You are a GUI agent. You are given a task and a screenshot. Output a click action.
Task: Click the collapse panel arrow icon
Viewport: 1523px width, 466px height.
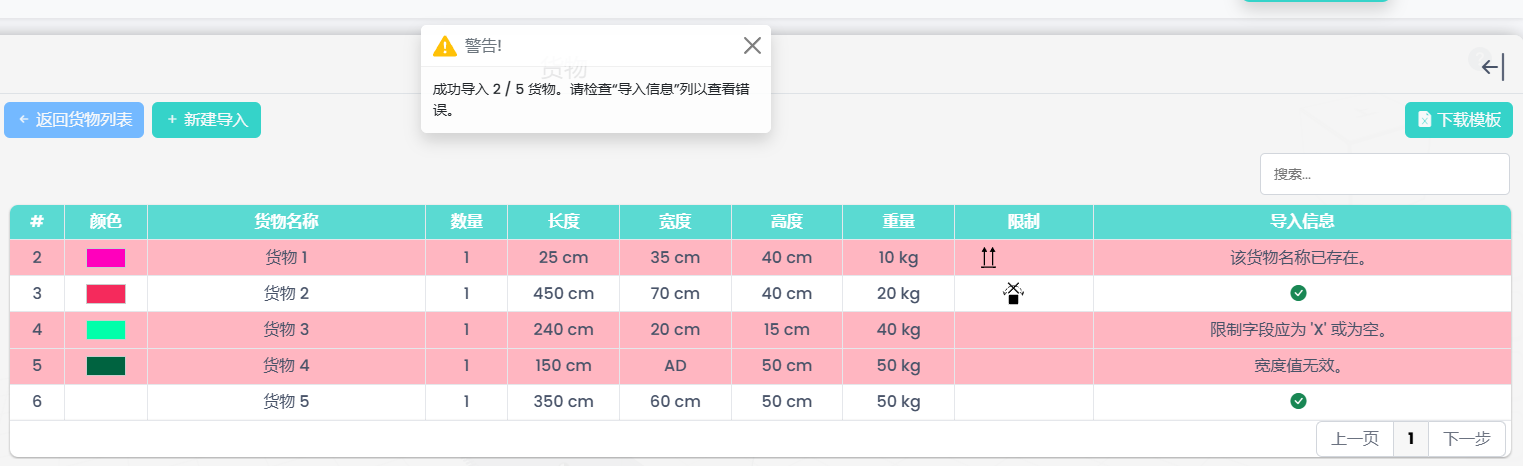(1492, 67)
